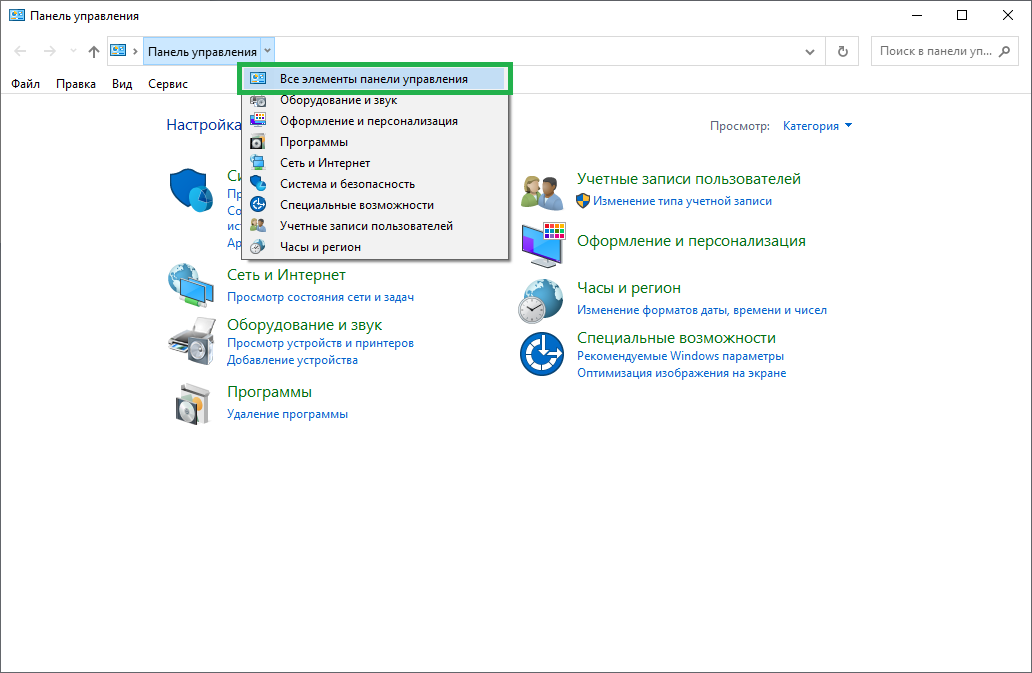Viewport: 1032px width, 673px height.
Task: Select All Control Panel Items menu entry
Action: pyautogui.click(x=374, y=79)
